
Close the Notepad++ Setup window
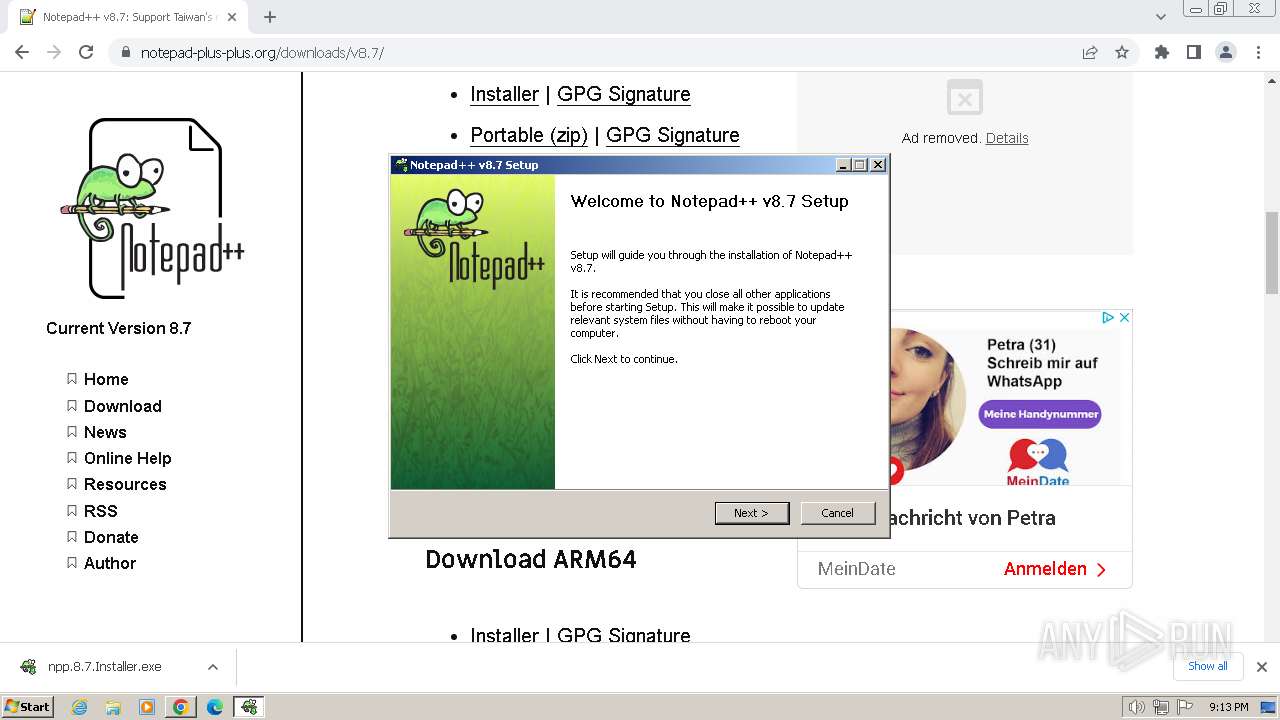pyautogui.click(x=877, y=165)
